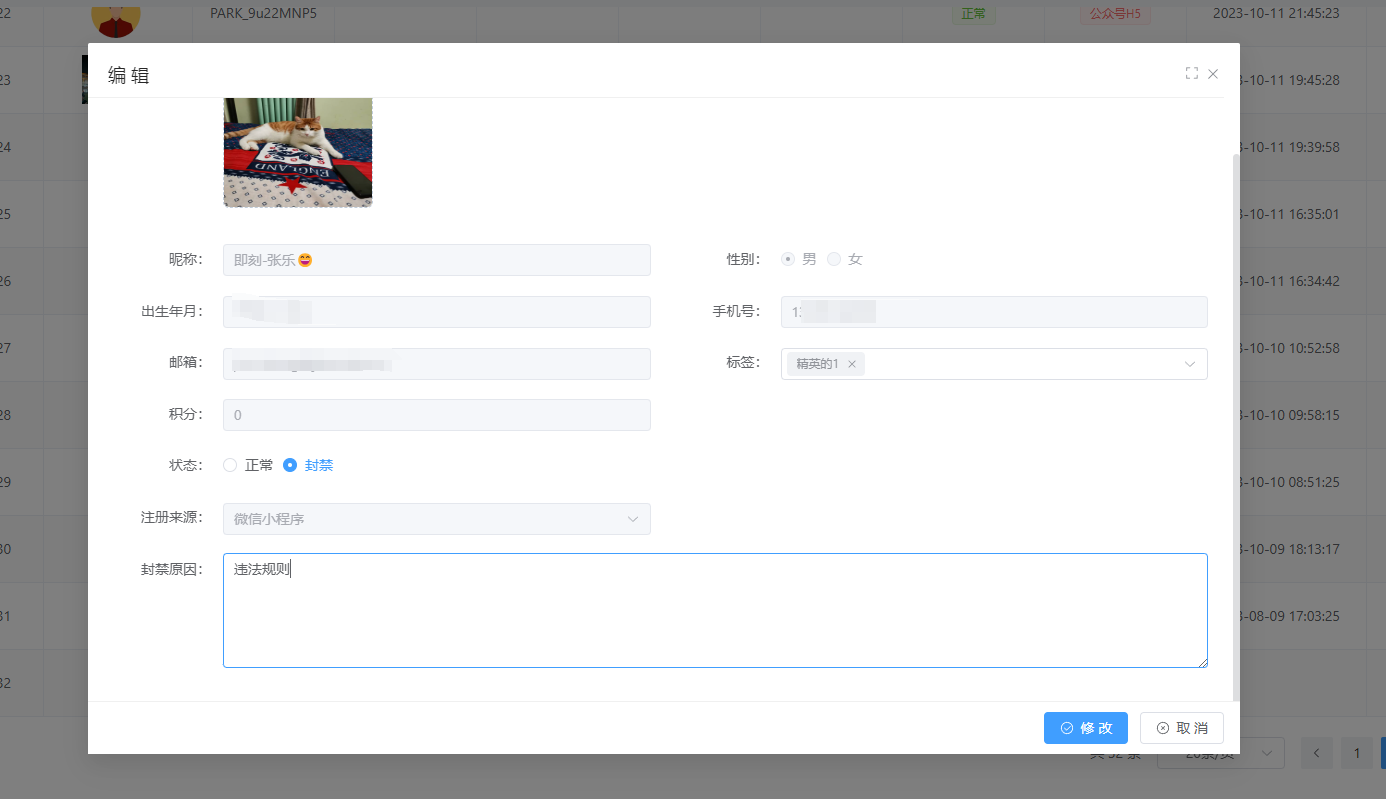Click the 手机号 input field
The height and width of the screenshot is (799, 1386).
[x=993, y=312]
